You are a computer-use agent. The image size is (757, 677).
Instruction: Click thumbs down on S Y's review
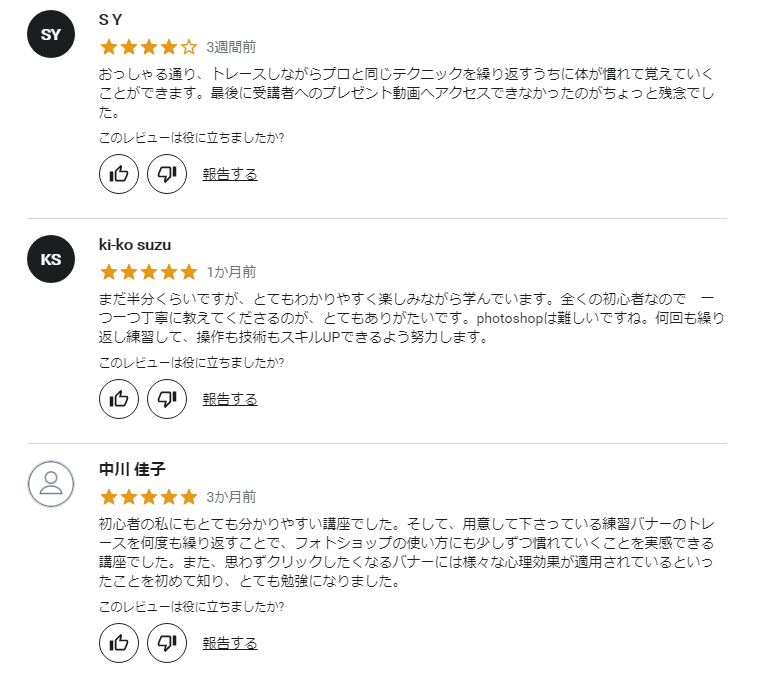tap(167, 174)
